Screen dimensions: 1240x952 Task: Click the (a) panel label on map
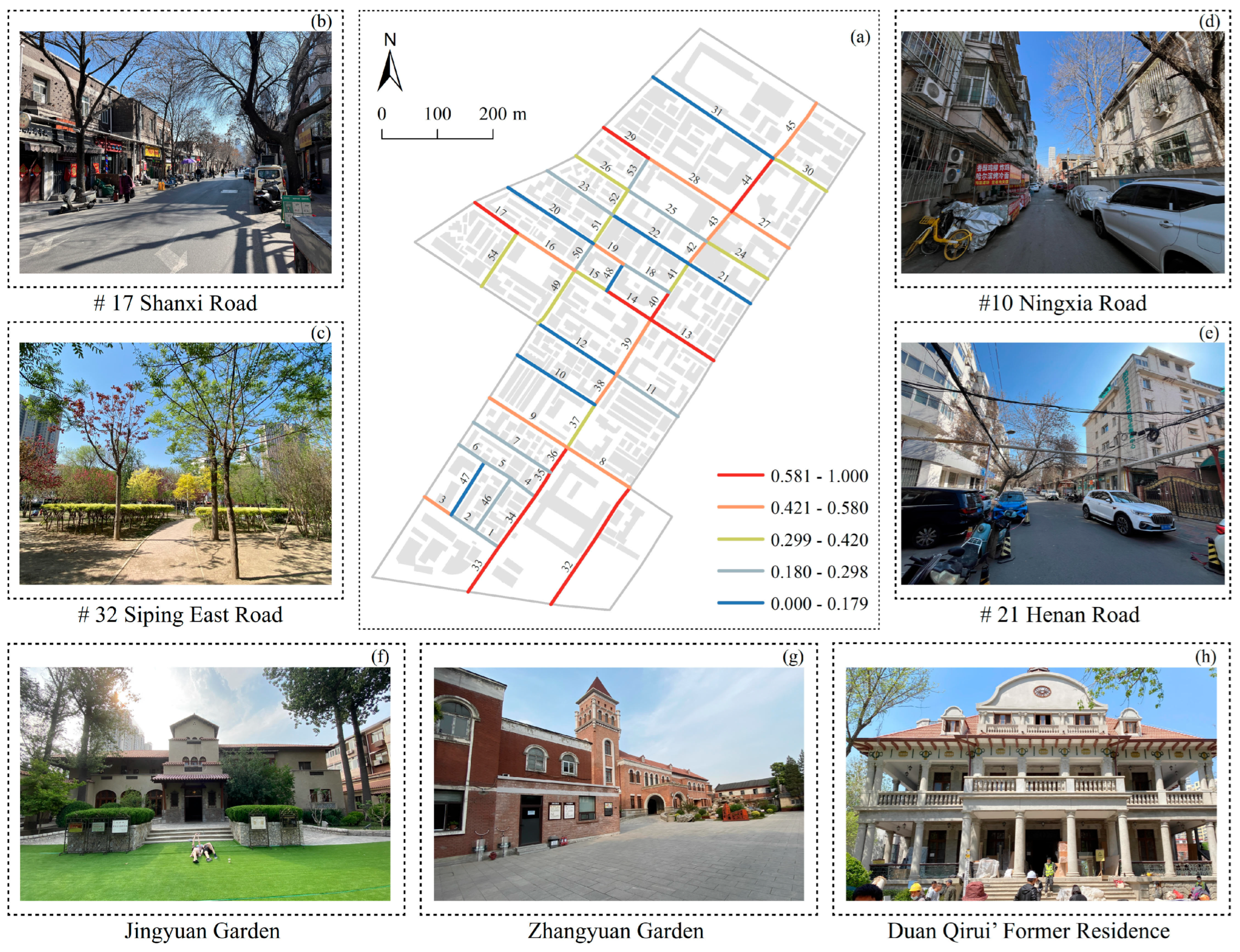pyautogui.click(x=859, y=37)
